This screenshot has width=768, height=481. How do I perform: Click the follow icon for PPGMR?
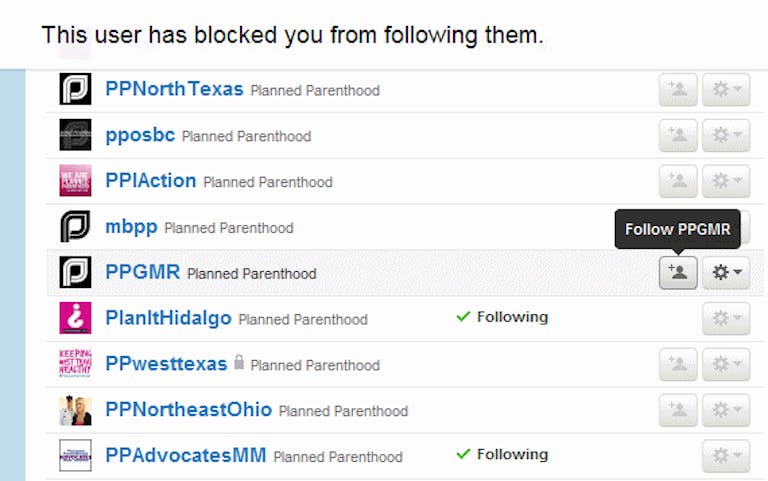678,272
